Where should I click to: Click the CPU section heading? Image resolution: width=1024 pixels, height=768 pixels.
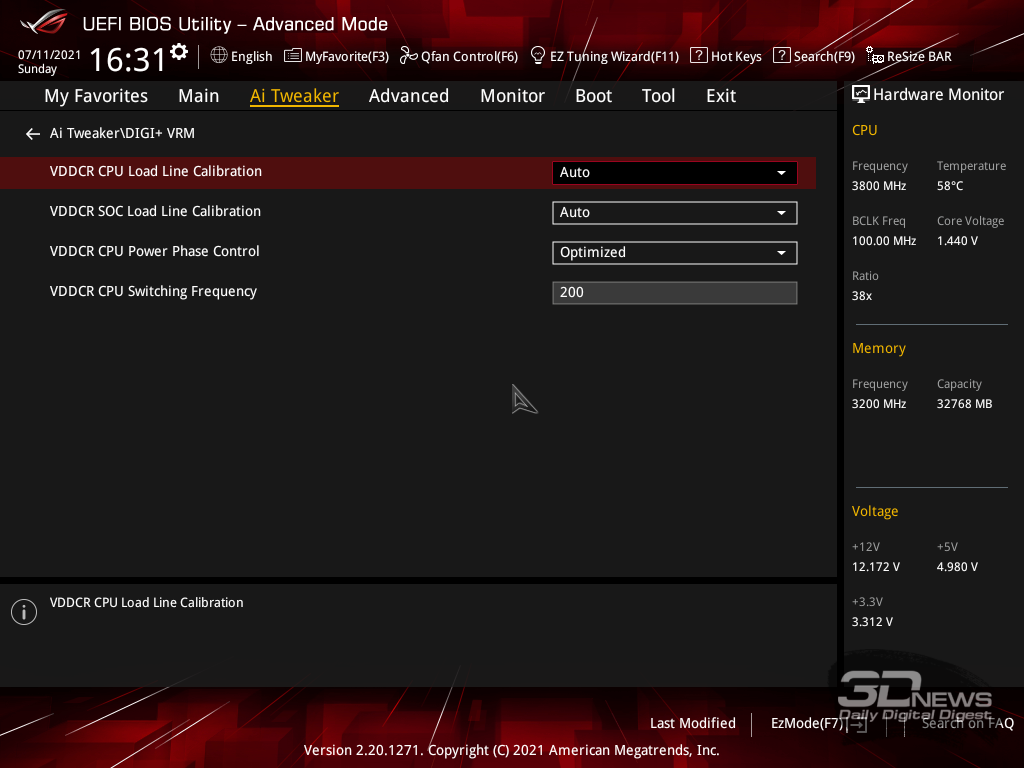864,130
